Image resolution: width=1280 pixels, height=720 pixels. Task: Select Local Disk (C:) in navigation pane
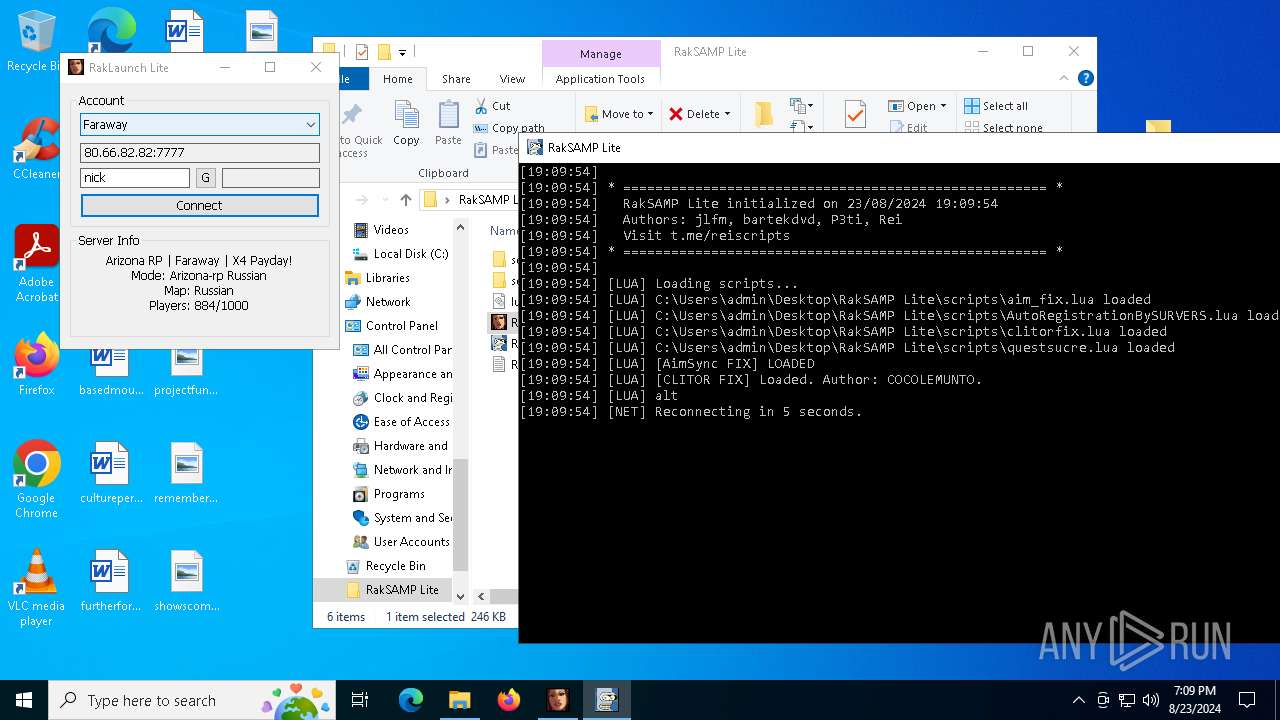(401, 254)
